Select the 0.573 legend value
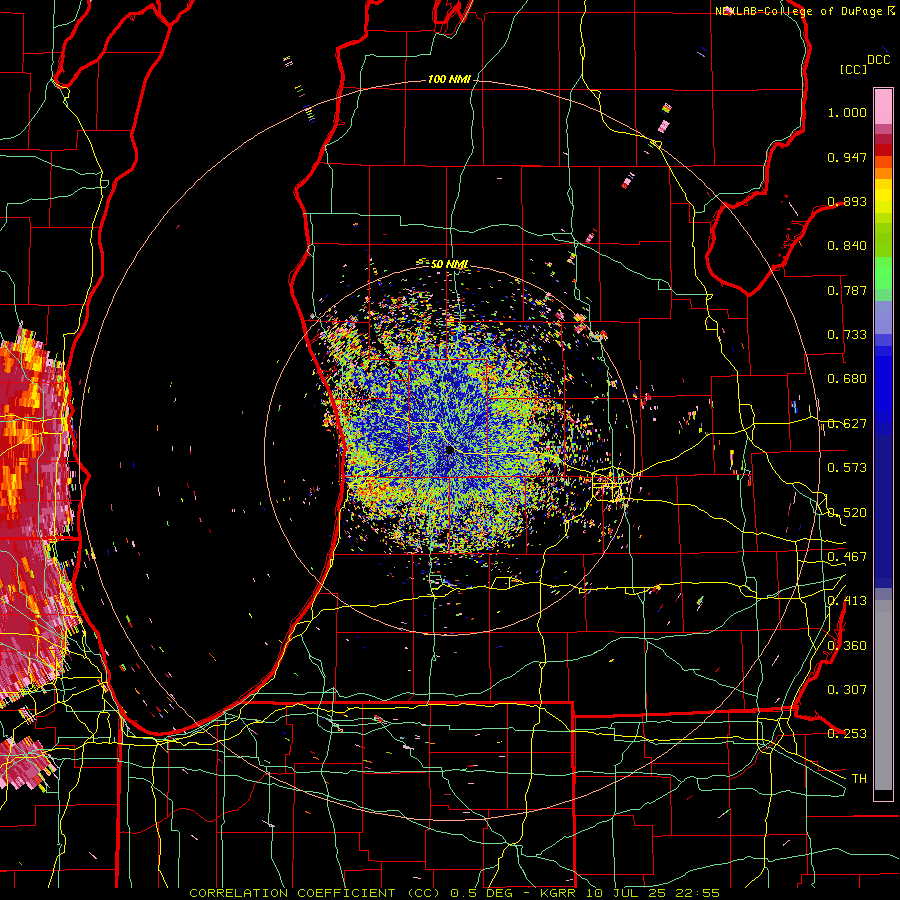Screen dimensions: 900x900 tap(847, 468)
